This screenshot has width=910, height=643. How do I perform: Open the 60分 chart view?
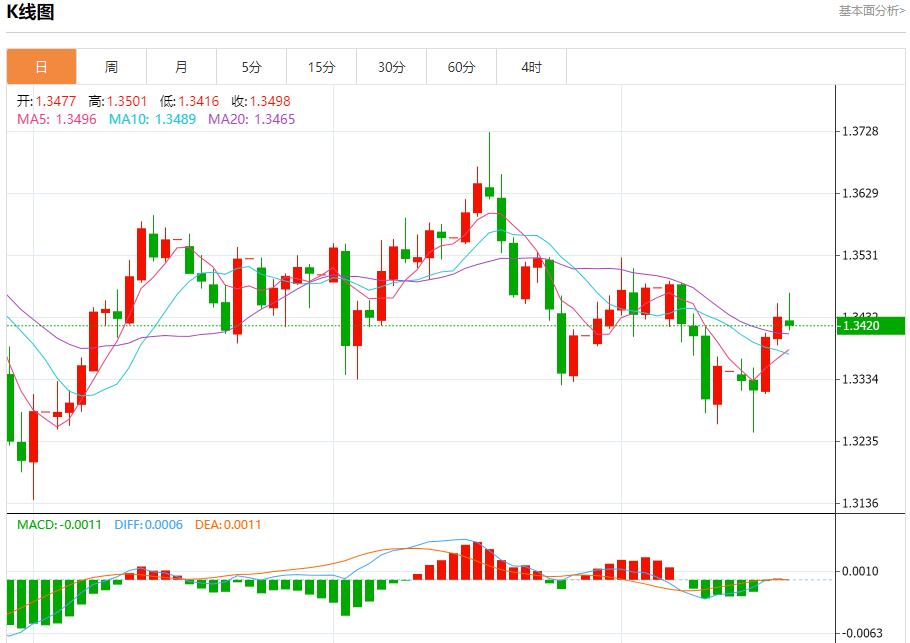[x=461, y=66]
